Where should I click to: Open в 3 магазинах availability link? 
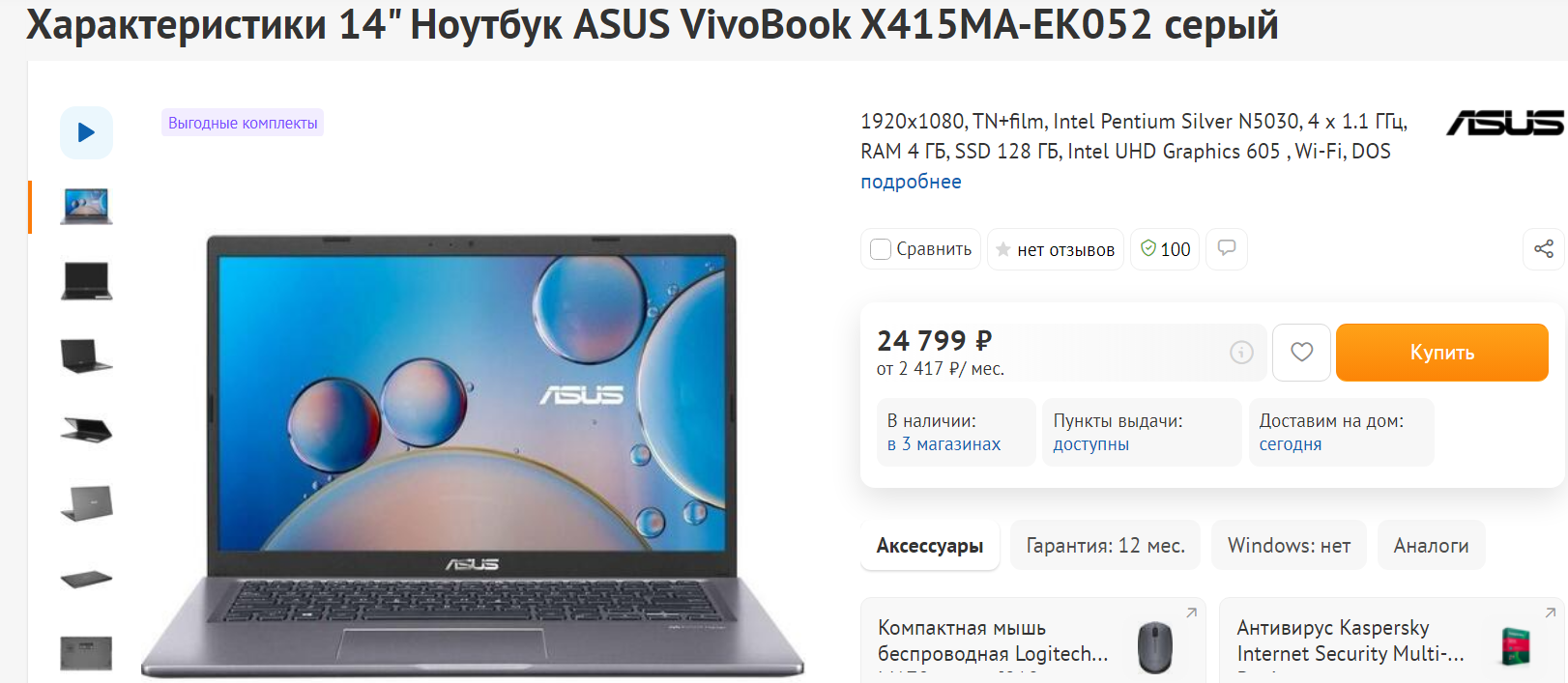coord(944,444)
